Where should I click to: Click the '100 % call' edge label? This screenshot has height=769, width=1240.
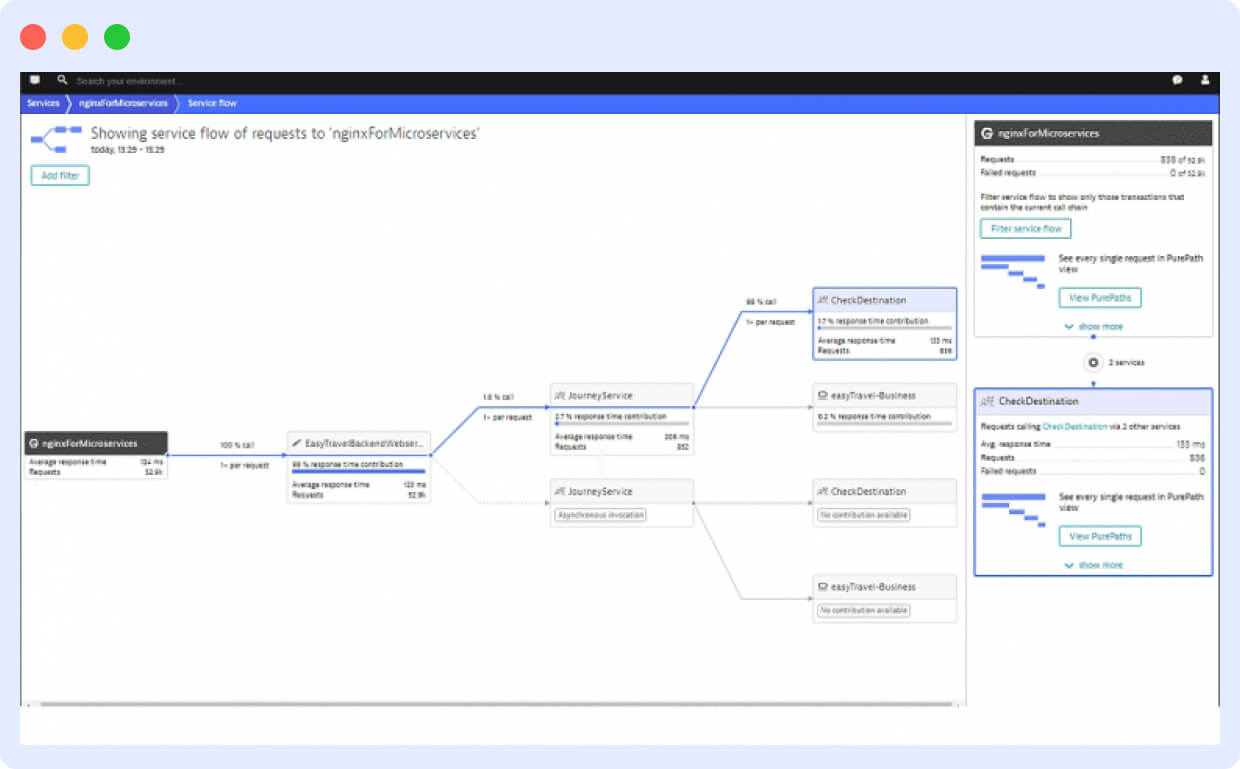click(237, 445)
